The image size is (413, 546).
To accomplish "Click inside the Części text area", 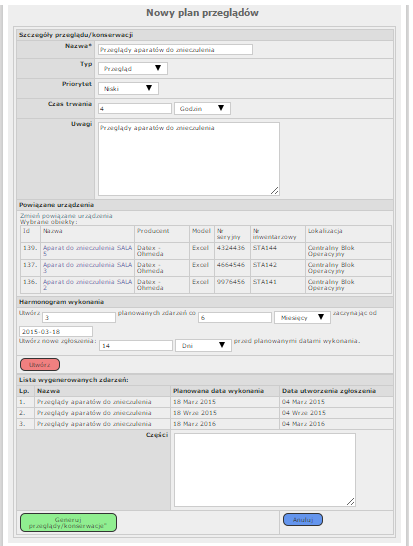I will [x=265, y=470].
